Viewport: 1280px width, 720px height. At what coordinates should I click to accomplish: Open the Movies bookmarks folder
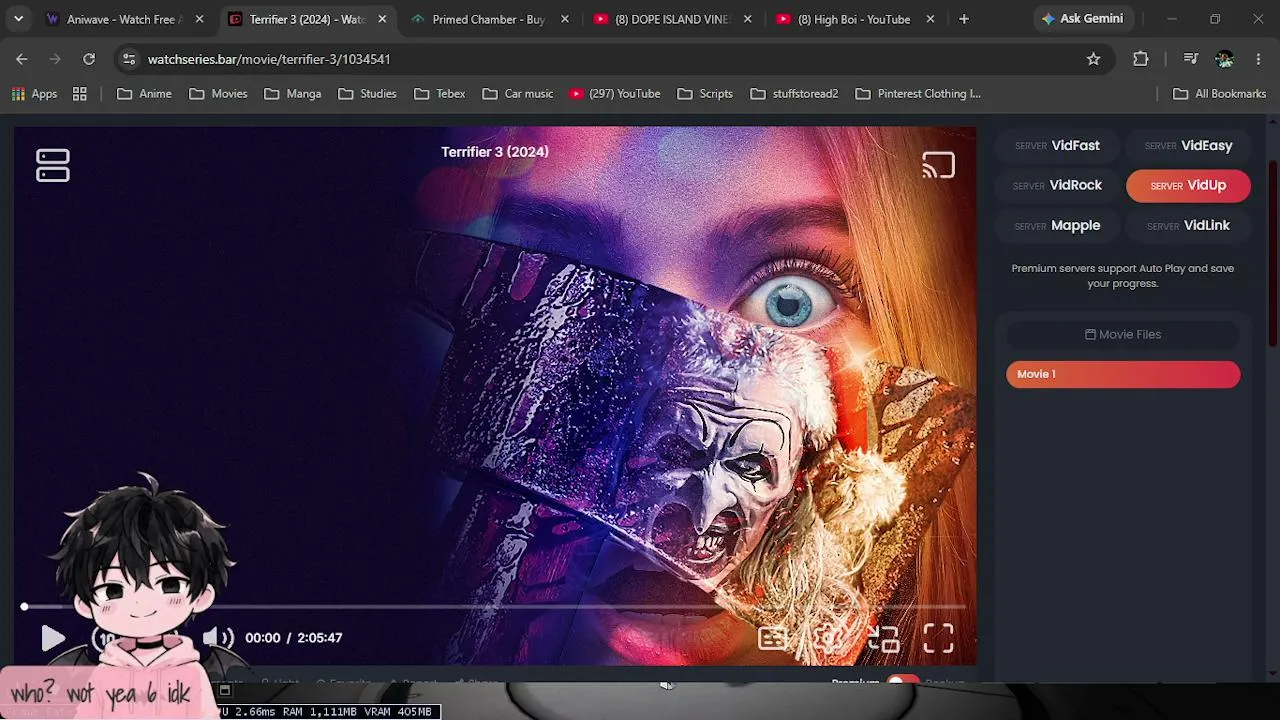[x=218, y=94]
